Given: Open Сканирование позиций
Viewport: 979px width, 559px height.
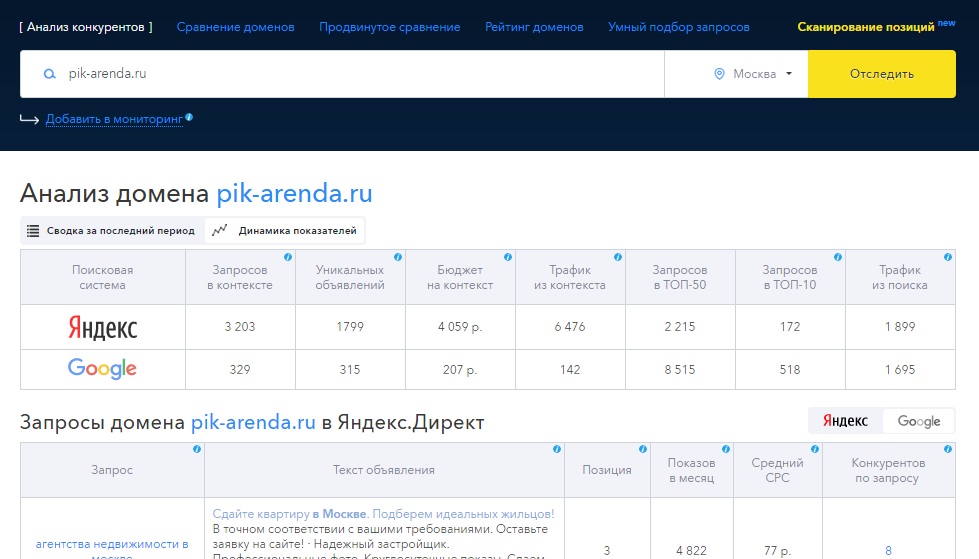Looking at the screenshot, I should pyautogui.click(x=866, y=27).
